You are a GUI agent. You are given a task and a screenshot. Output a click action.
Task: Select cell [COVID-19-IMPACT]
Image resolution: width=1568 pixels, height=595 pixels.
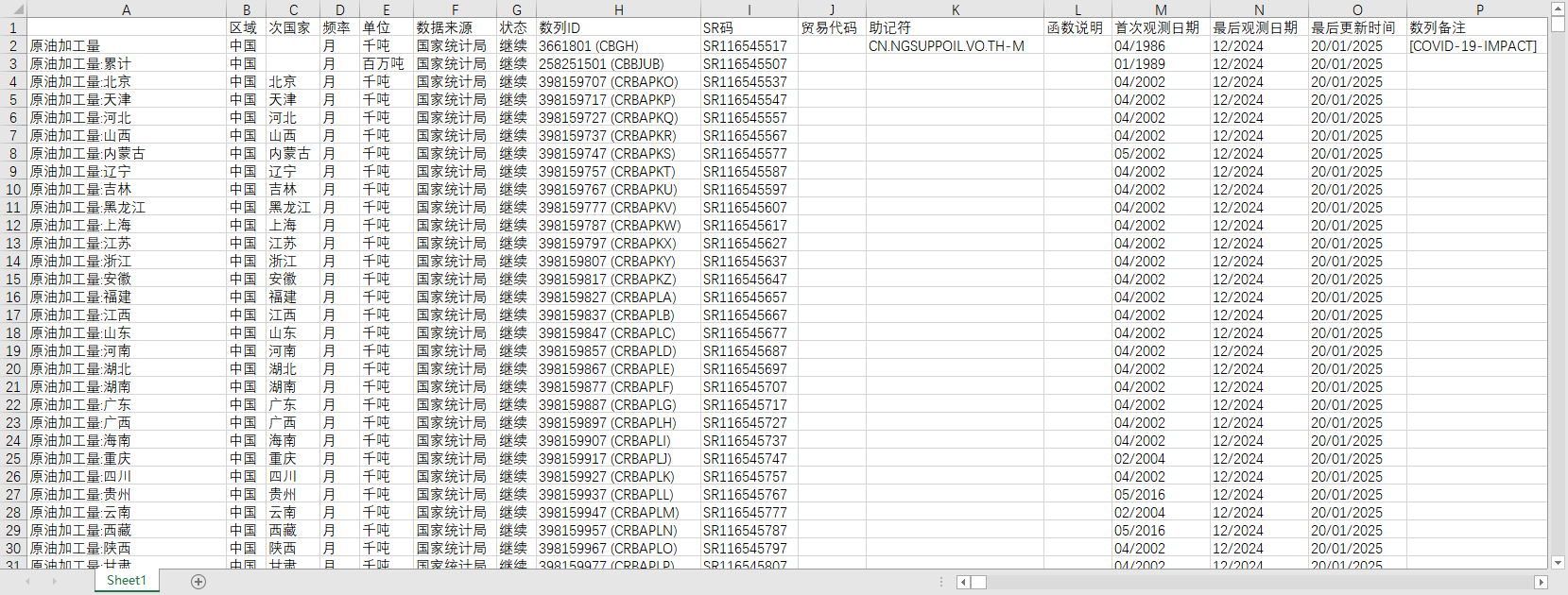tap(1479, 45)
